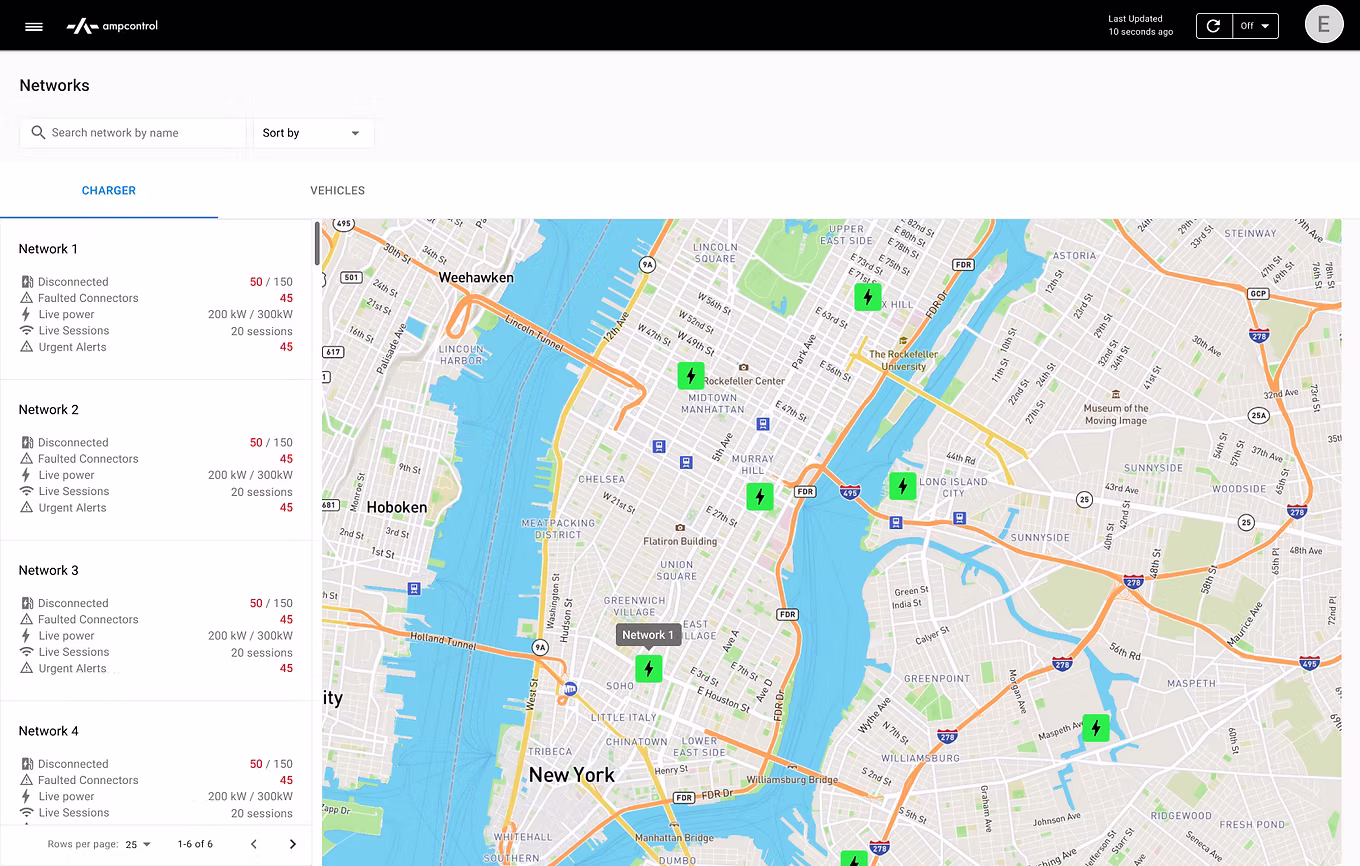This screenshot has width=1360, height=866.
Task: Open the auto-refresh Off dropdown
Action: click(1255, 26)
